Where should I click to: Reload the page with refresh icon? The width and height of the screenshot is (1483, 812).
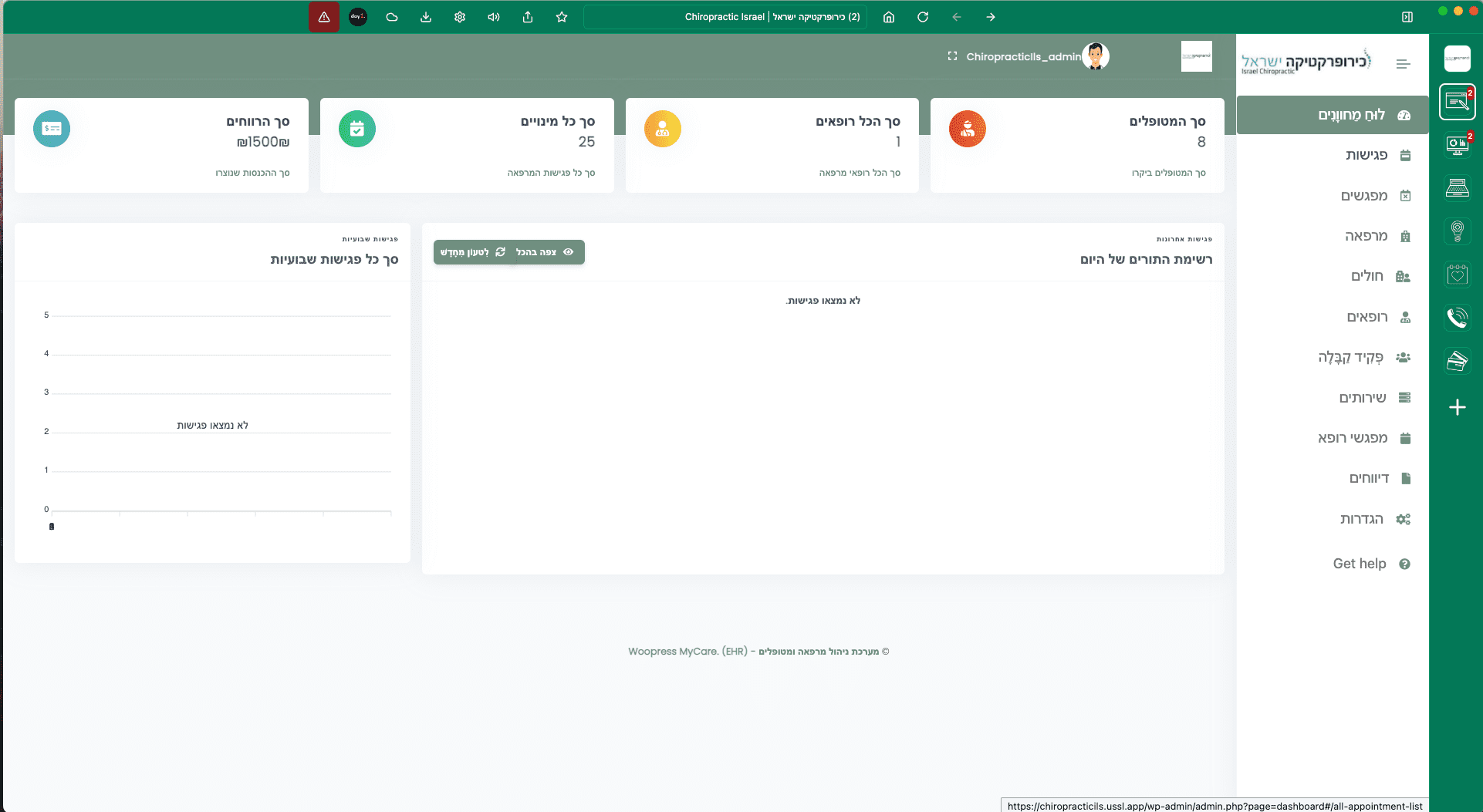[x=923, y=17]
